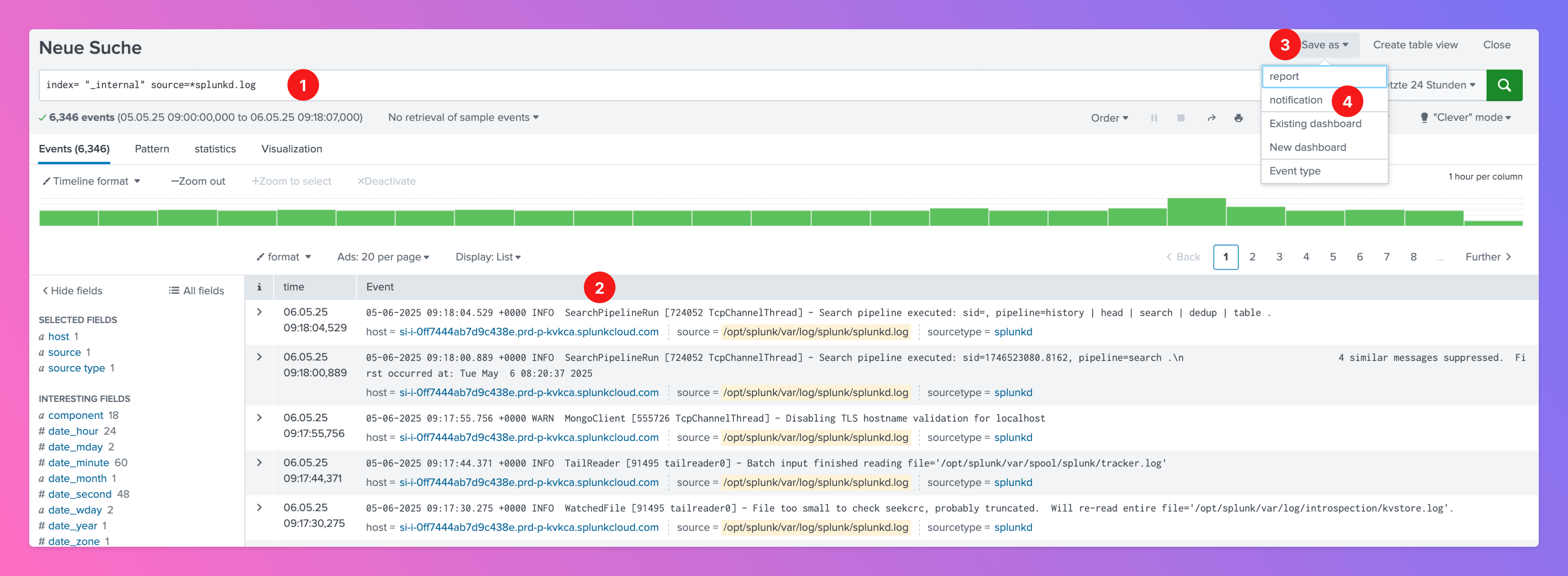Click the green search magnifier button
This screenshot has height=576, width=1568.
(1504, 85)
